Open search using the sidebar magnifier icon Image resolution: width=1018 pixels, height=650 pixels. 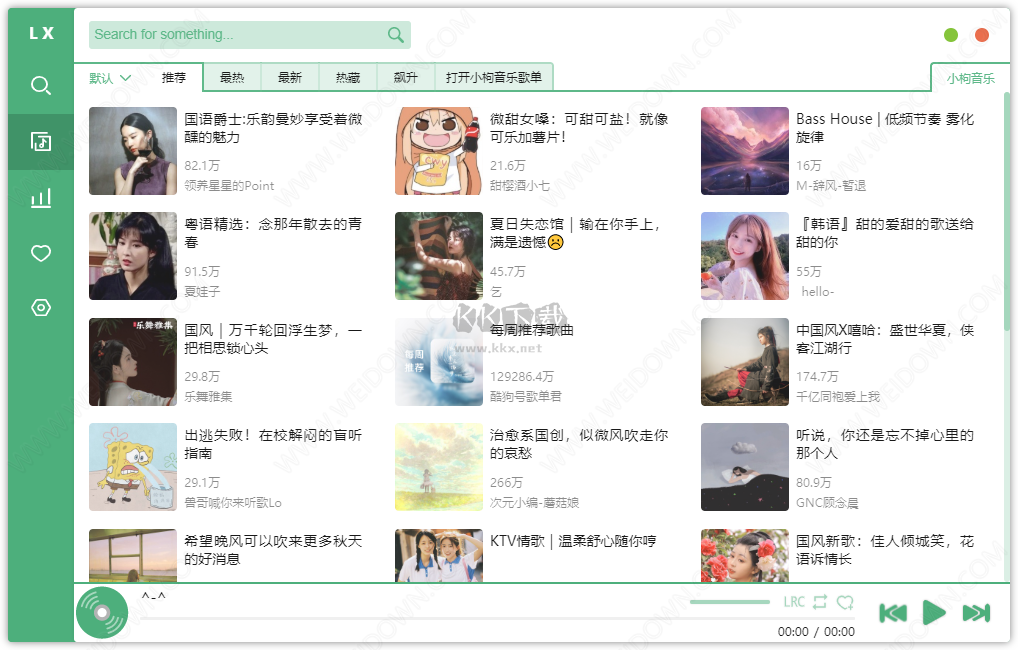(x=40, y=86)
